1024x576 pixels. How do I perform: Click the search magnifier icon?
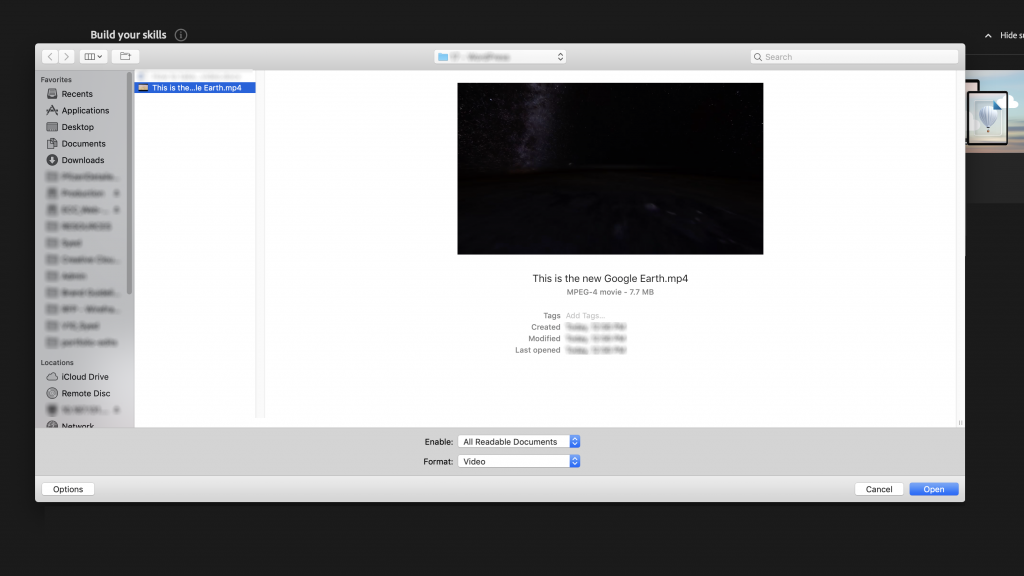coord(758,57)
